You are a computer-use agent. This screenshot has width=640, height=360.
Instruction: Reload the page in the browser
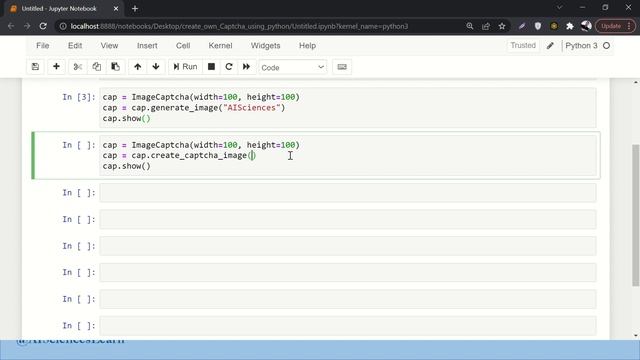(x=43, y=26)
